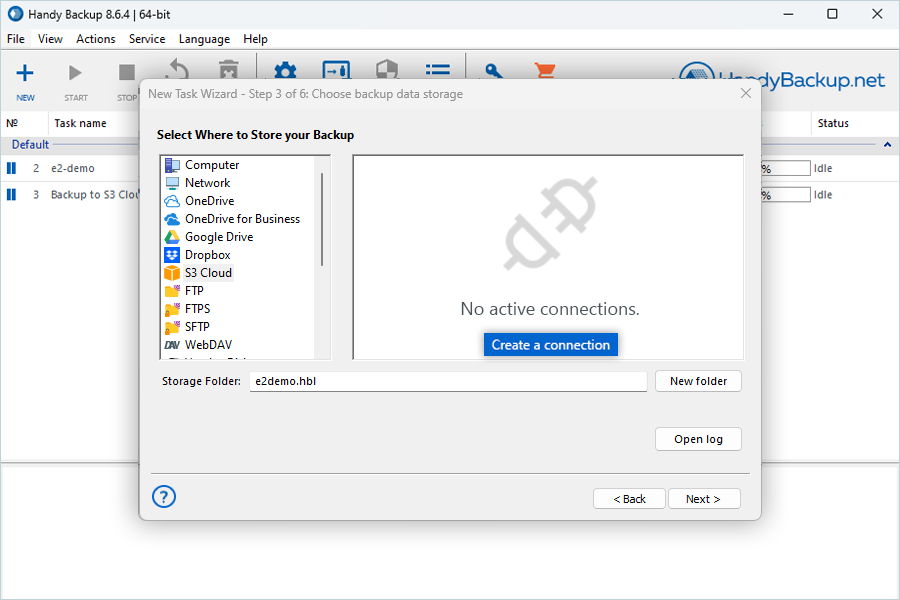Click the list view toolbar icon
Screen dimensions: 900x600
[x=437, y=70]
